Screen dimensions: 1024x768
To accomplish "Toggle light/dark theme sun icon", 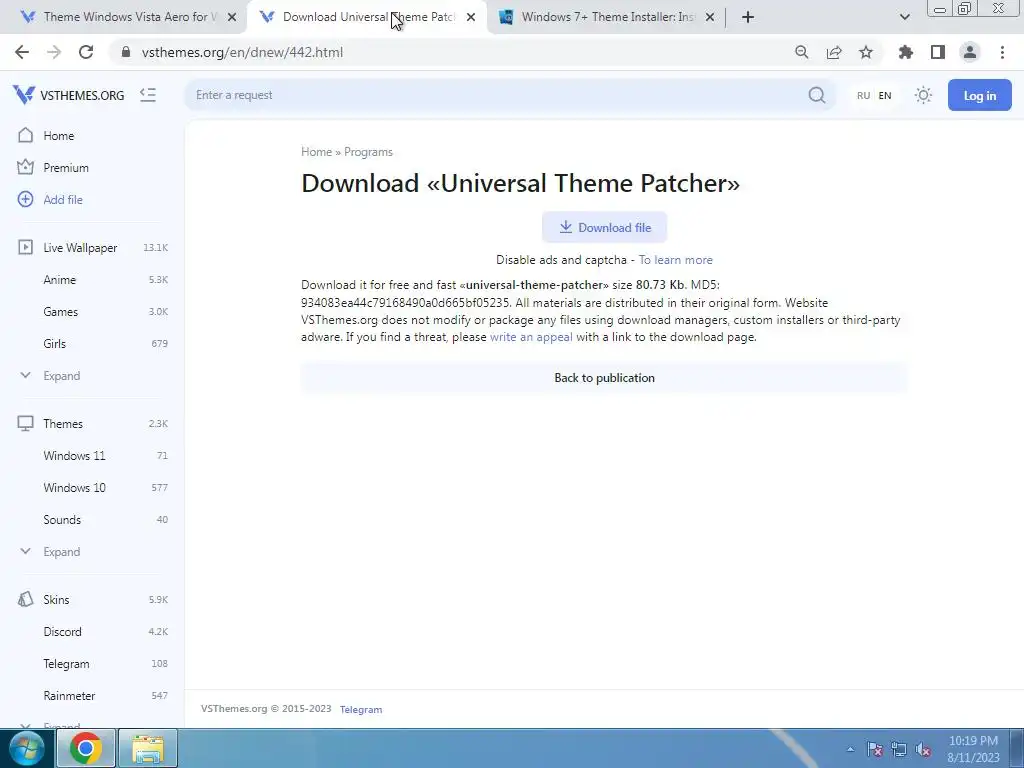I will (923, 95).
